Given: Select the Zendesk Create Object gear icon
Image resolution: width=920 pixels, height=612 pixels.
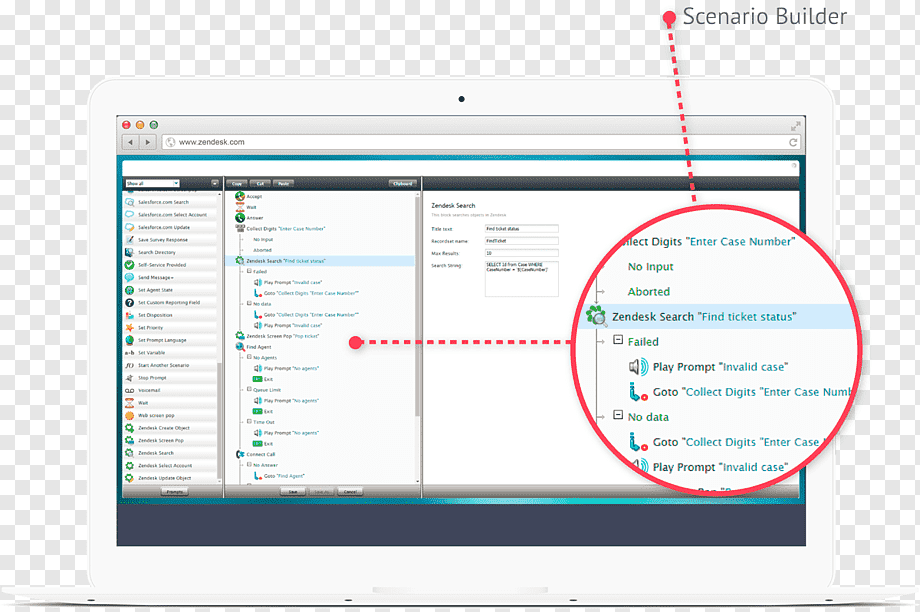Looking at the screenshot, I should tap(129, 428).
